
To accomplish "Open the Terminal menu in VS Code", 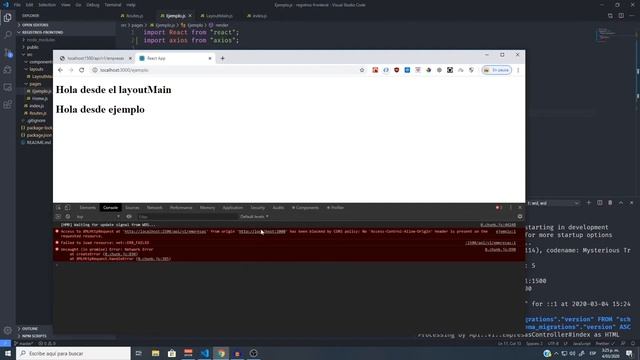I will tap(113, 5).
